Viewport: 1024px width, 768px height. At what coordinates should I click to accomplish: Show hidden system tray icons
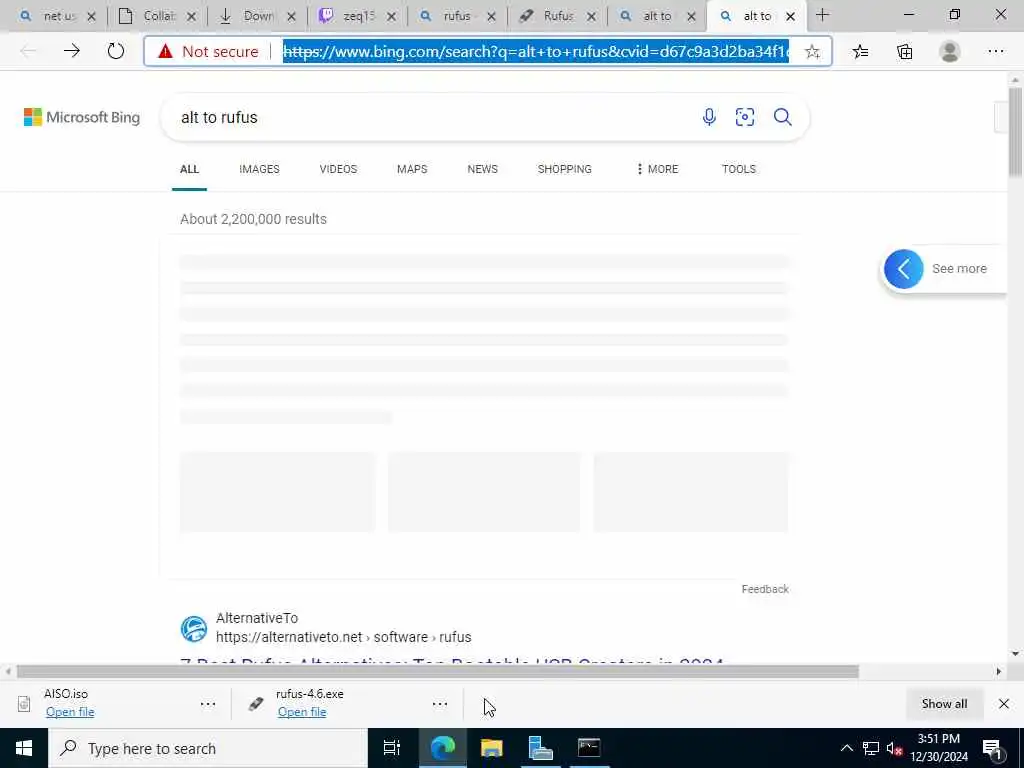tap(846, 748)
